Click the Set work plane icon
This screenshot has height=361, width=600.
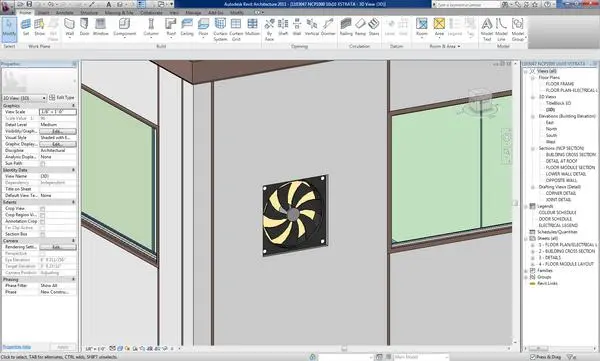(26, 28)
